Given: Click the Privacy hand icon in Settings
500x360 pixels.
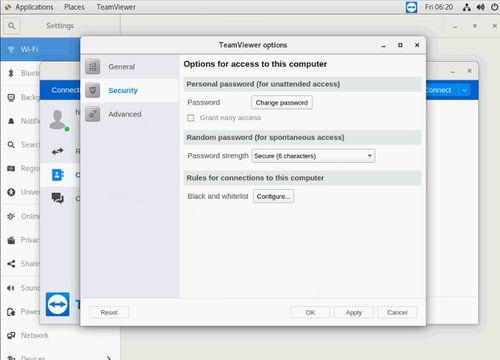Looking at the screenshot, I should click(x=11, y=240).
